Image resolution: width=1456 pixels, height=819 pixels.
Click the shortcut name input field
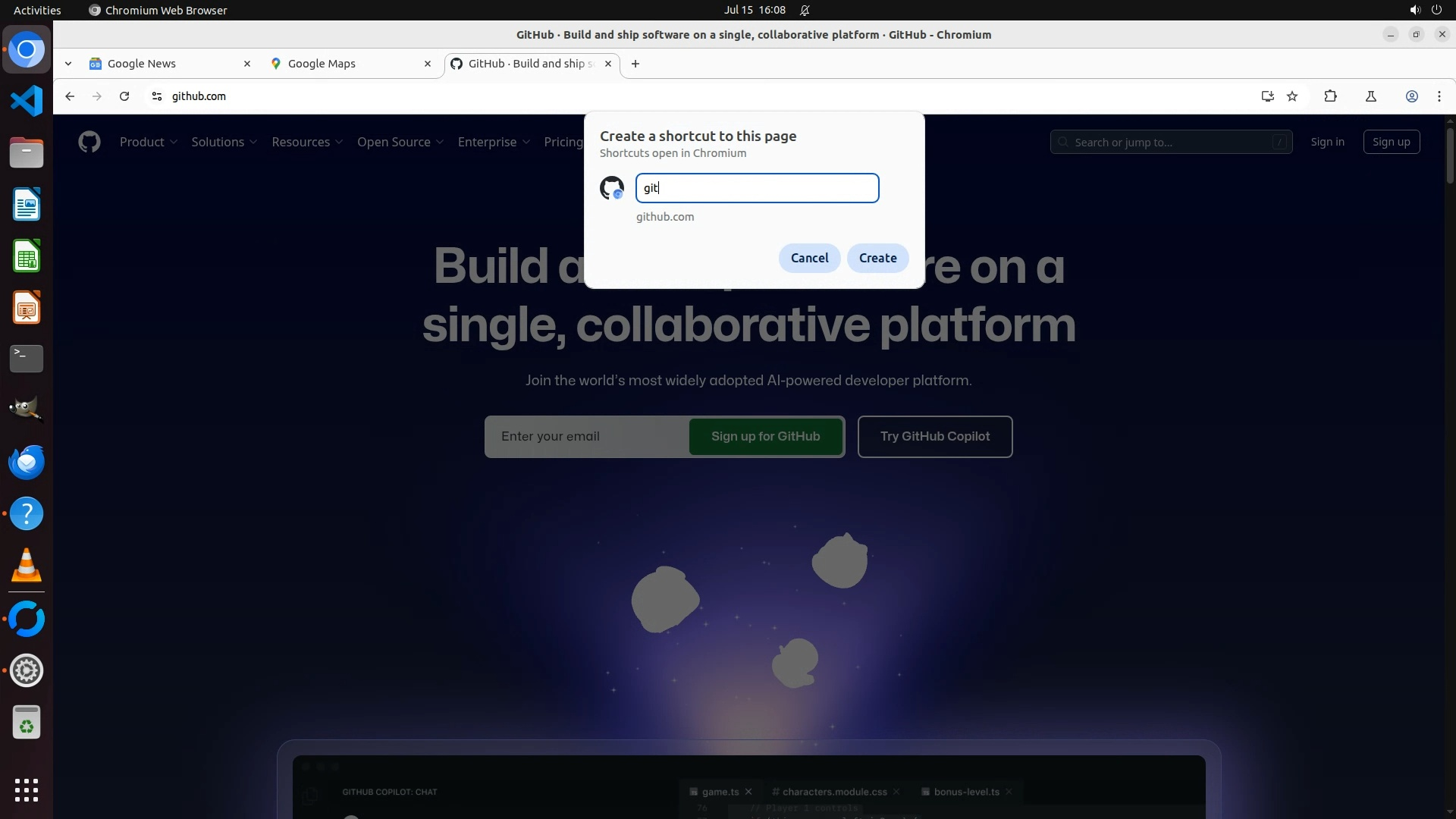pos(757,188)
